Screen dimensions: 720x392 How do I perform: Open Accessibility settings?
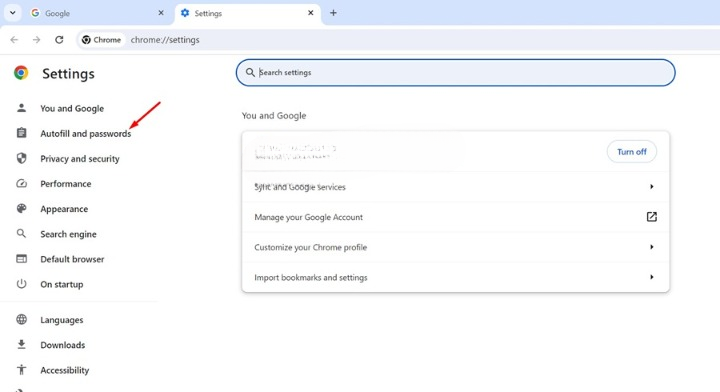64,370
